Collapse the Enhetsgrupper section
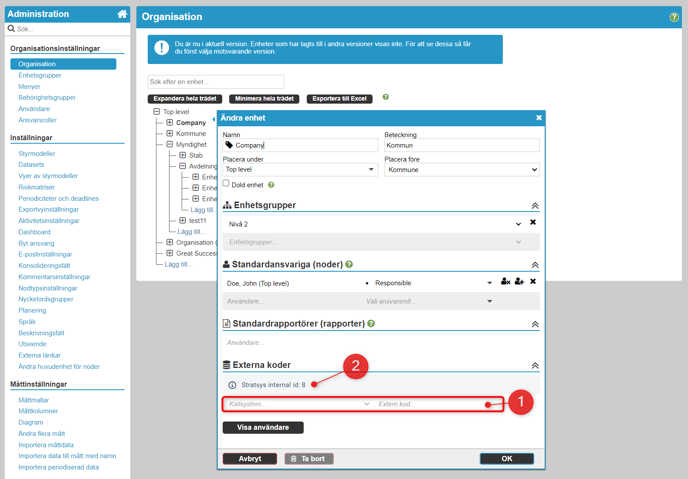 tap(535, 206)
